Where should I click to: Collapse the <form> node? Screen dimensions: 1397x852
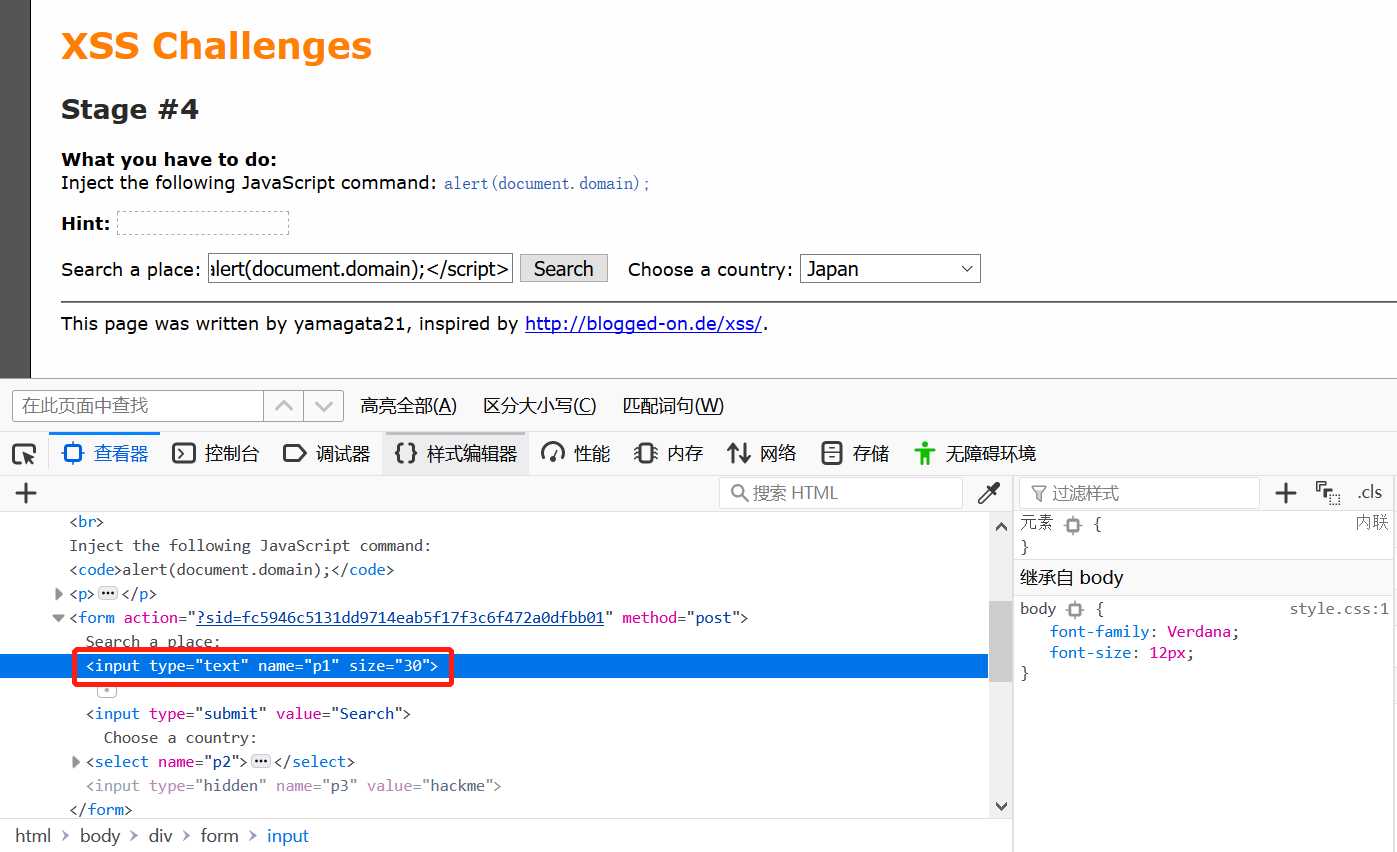point(59,618)
